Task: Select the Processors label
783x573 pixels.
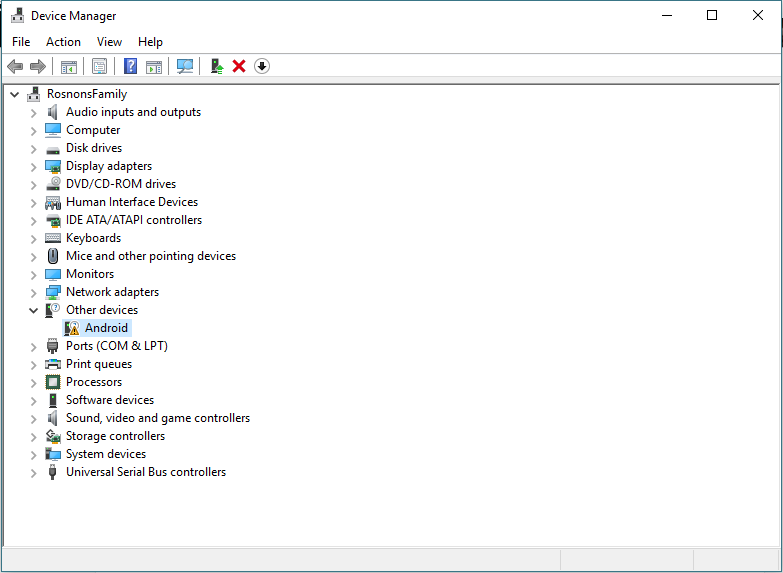Action: 94,382
